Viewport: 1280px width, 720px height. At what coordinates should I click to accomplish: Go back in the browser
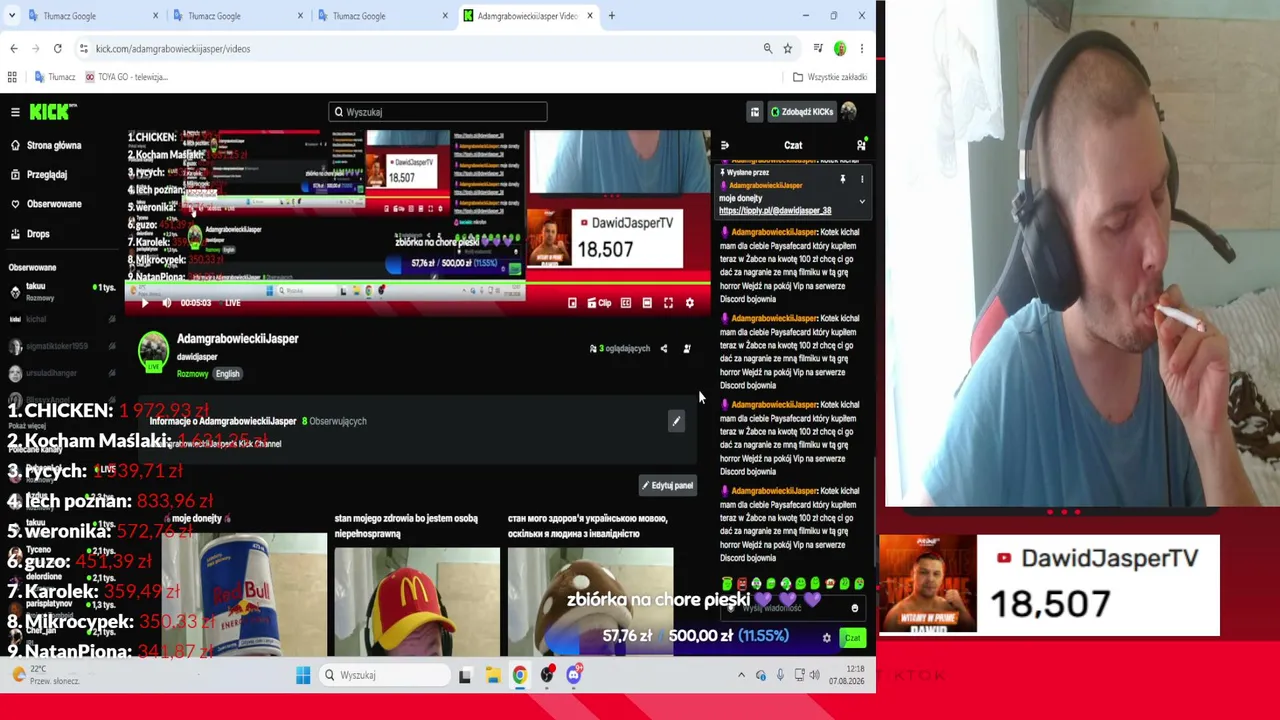[14, 48]
